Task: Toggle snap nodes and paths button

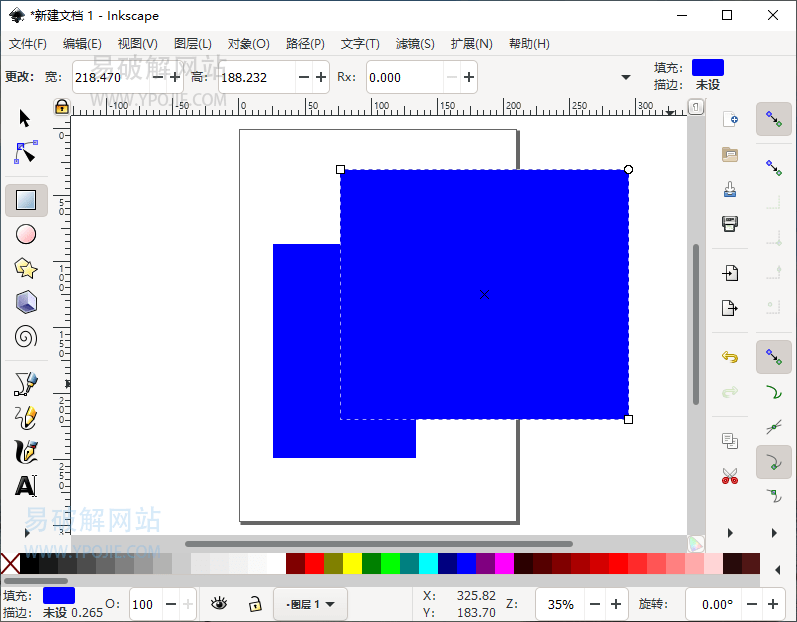Action: click(x=774, y=357)
